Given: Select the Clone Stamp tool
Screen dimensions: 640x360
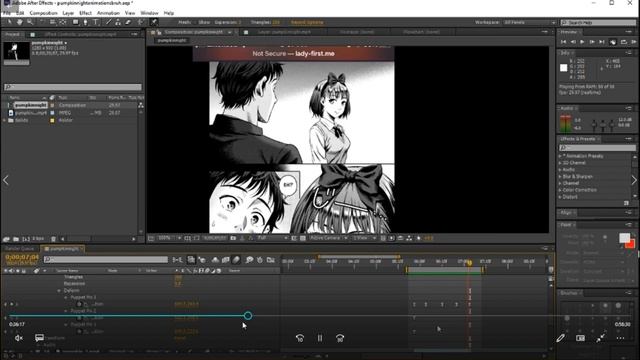Looking at the screenshot, I should tap(118, 22).
